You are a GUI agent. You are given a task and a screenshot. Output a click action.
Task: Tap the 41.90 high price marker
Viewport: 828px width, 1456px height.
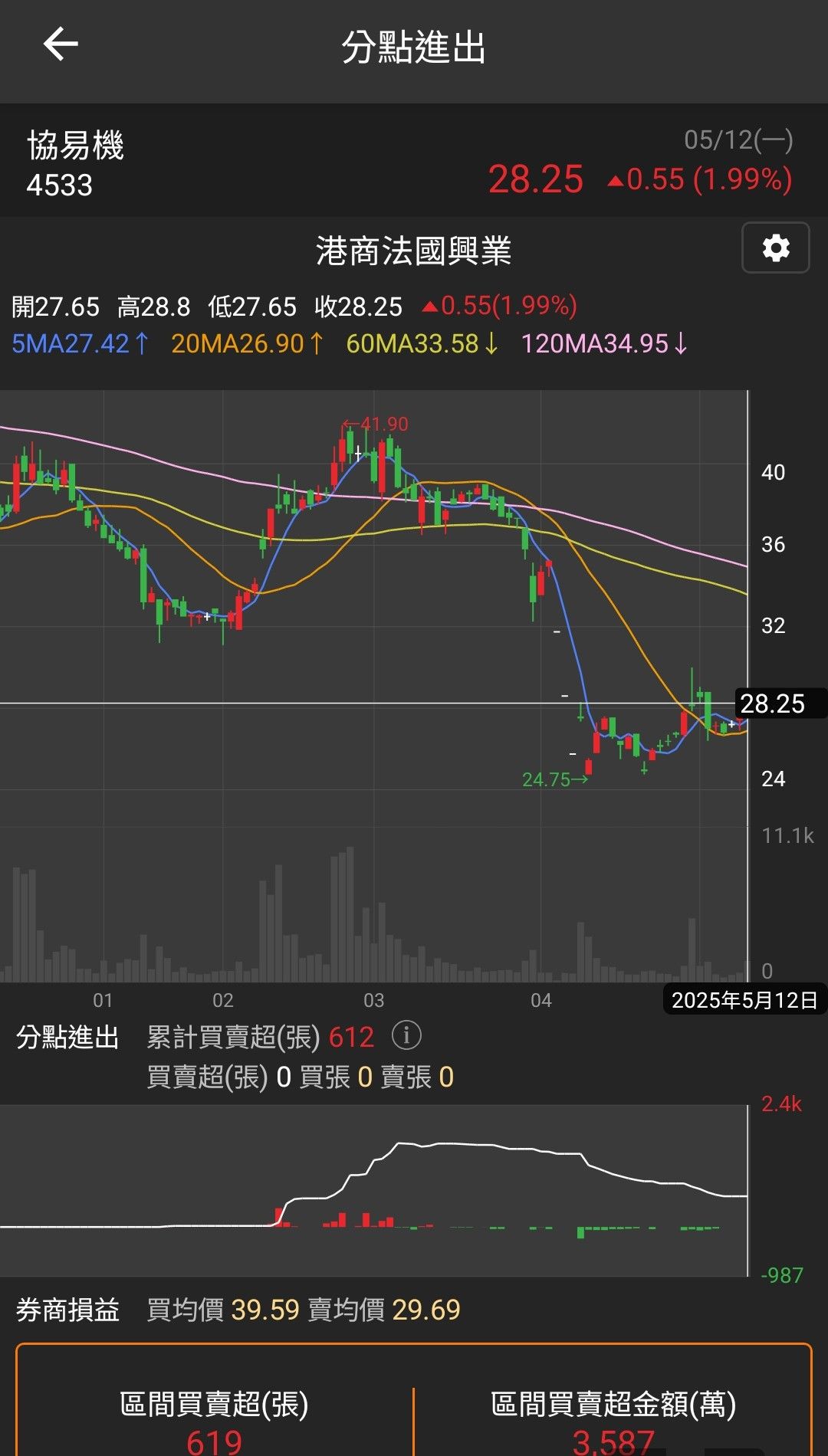pyautogui.click(x=376, y=424)
